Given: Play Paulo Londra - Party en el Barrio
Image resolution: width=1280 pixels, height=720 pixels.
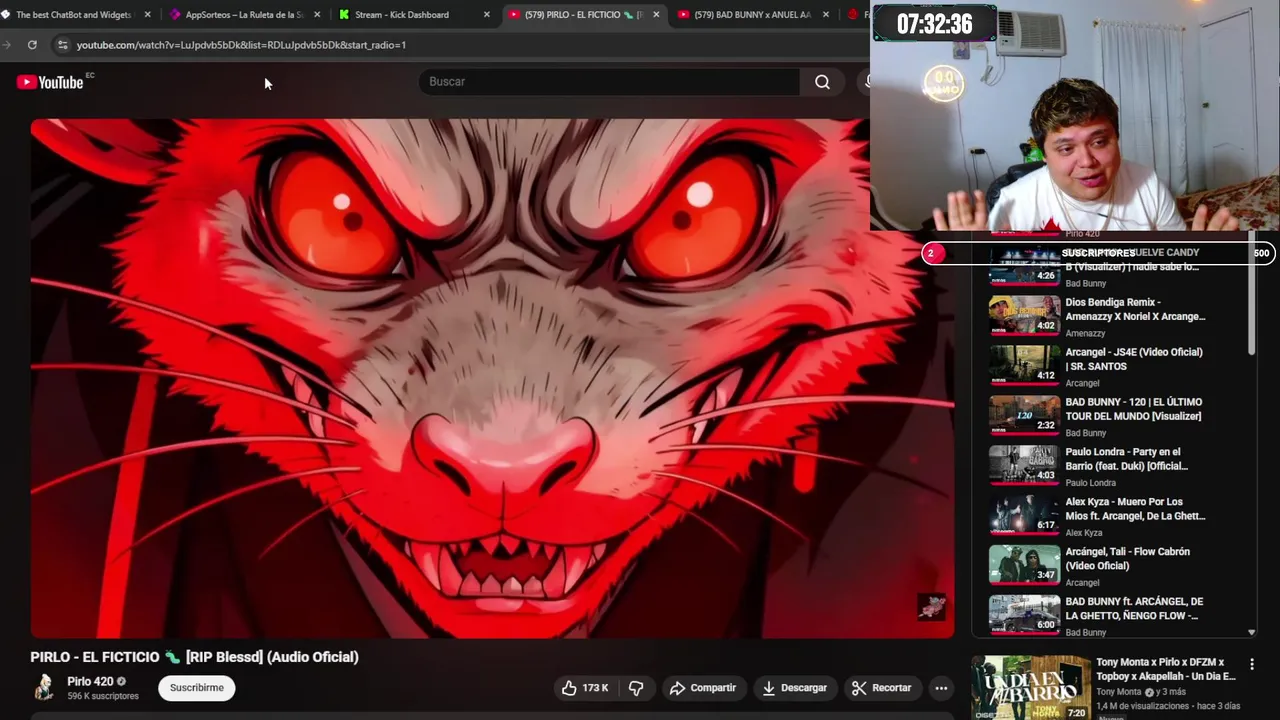Looking at the screenshot, I should [x=1024, y=464].
